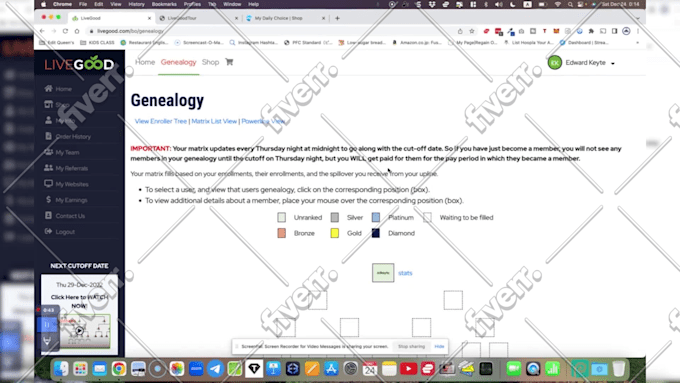The width and height of the screenshot is (680, 383).
Task: Open YouTube app from the Dock
Action: (408, 369)
